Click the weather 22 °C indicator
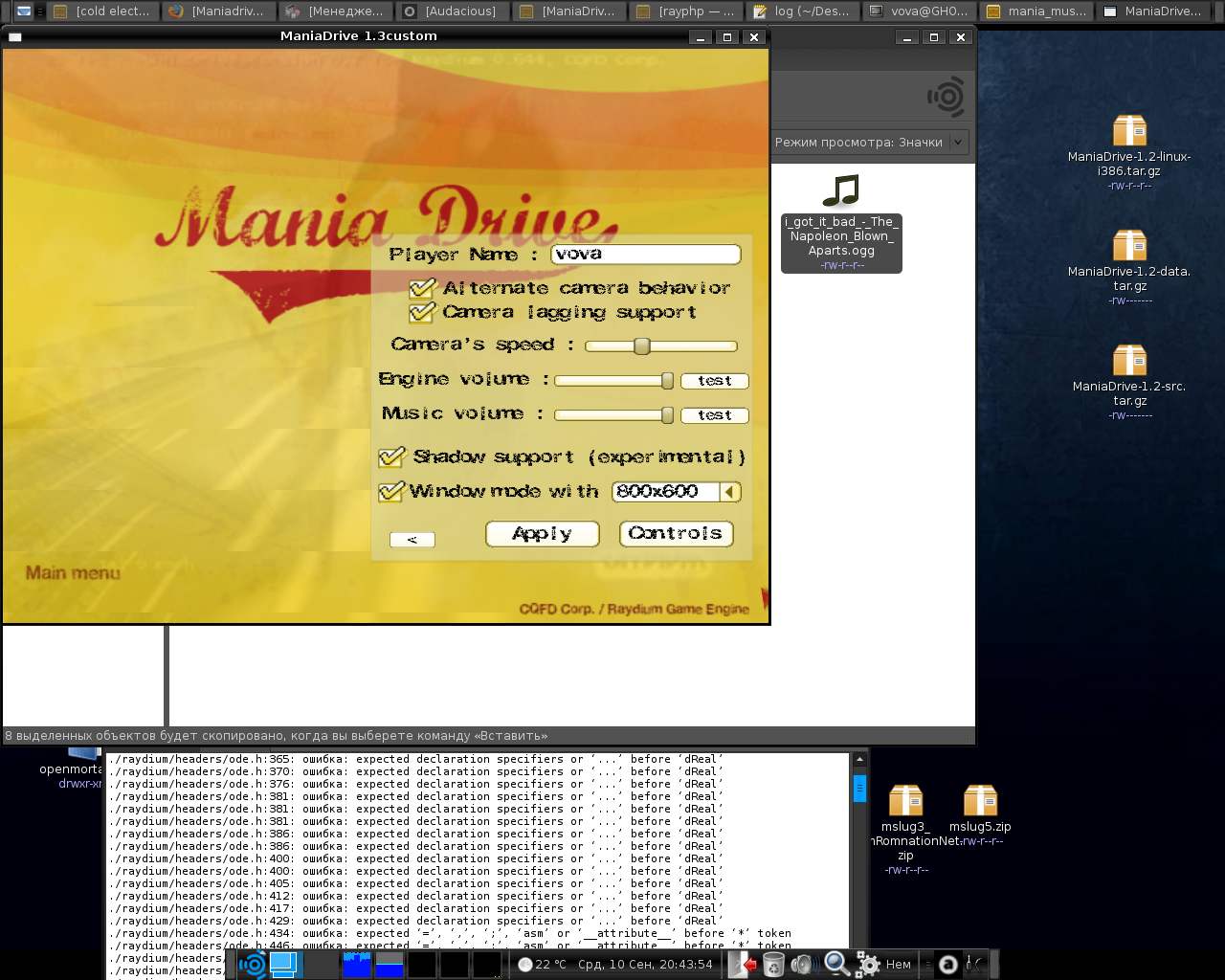The image size is (1225, 980). point(542,964)
